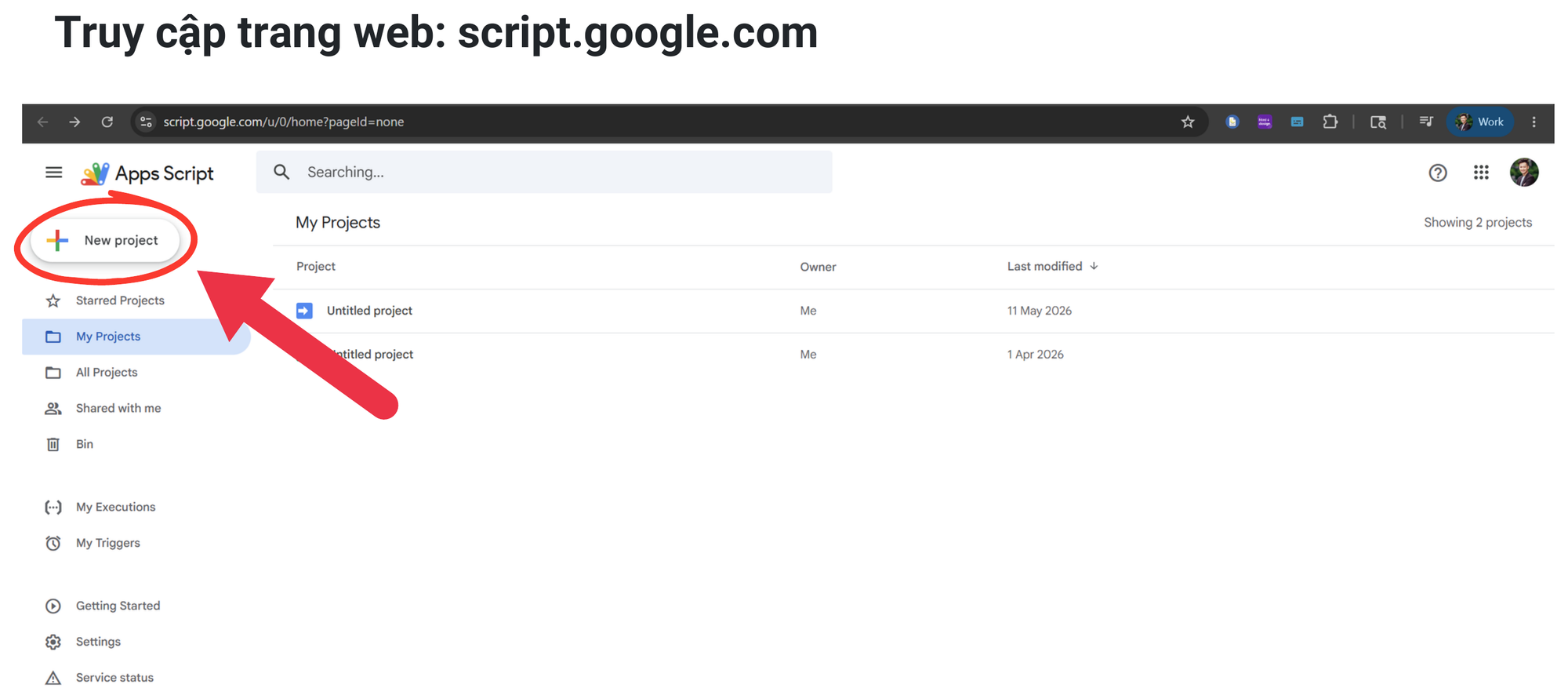Click the people icon beside Shared with me
The height and width of the screenshot is (699, 1568).
pyautogui.click(x=53, y=409)
